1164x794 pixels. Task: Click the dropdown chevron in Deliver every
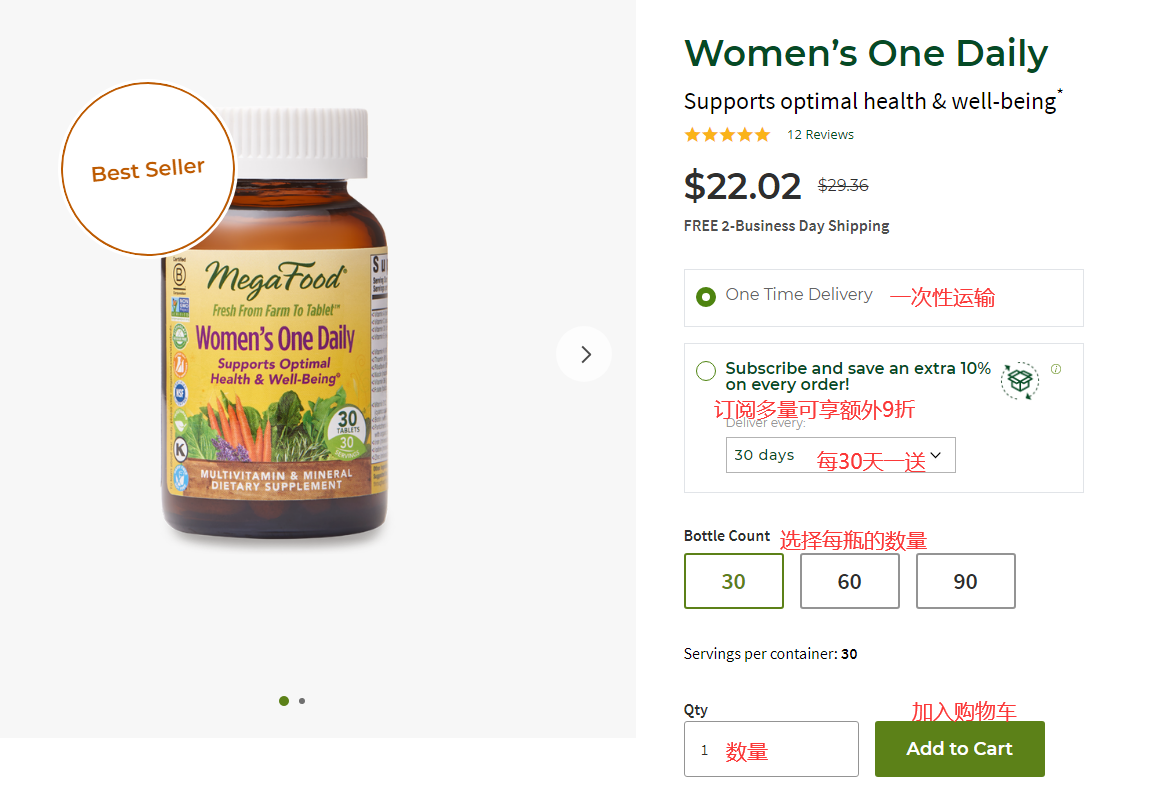coord(936,455)
